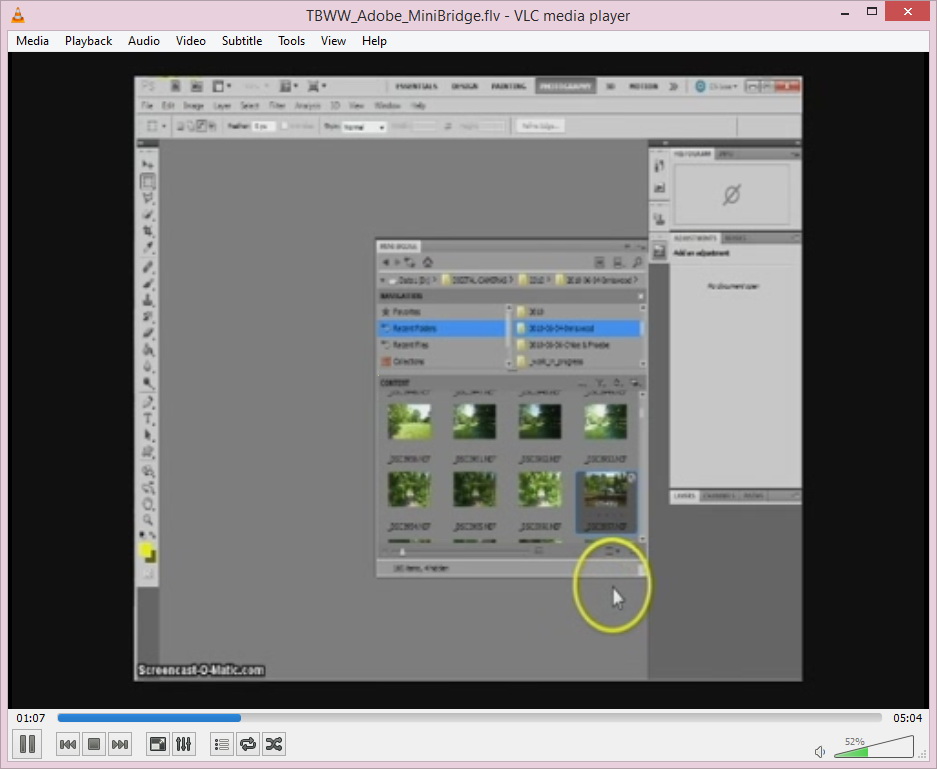
Task: Open the View menu
Action: pos(333,41)
